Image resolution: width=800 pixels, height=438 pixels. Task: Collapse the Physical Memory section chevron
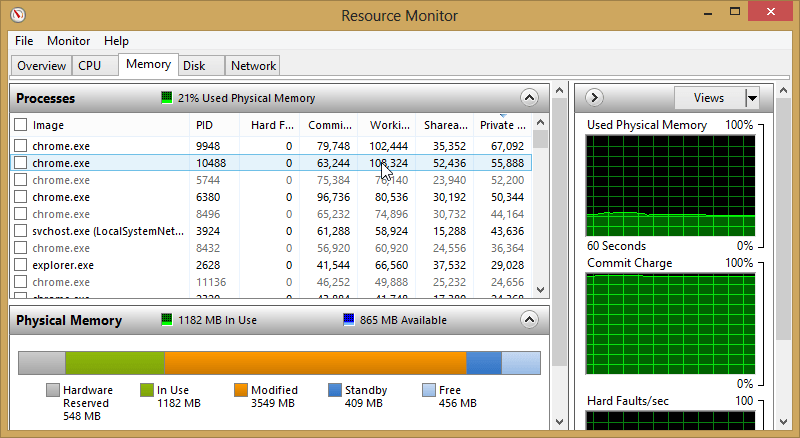(x=529, y=320)
